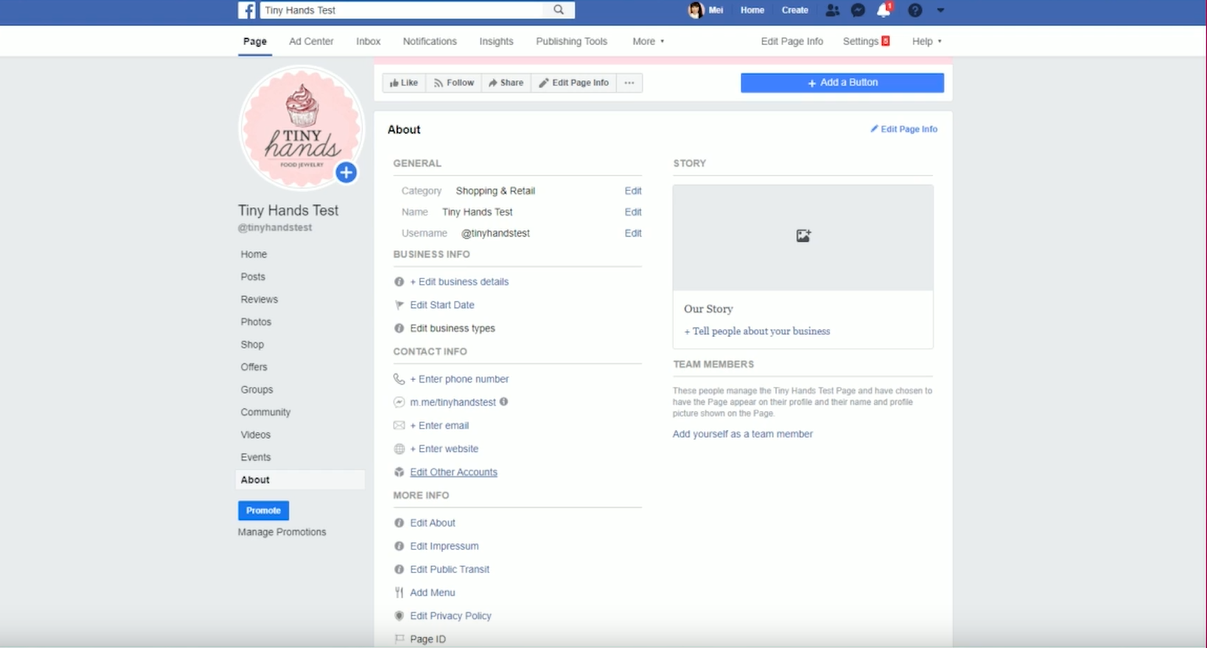This screenshot has width=1207, height=648.
Task: Click the Facebook logo icon
Action: (245, 10)
